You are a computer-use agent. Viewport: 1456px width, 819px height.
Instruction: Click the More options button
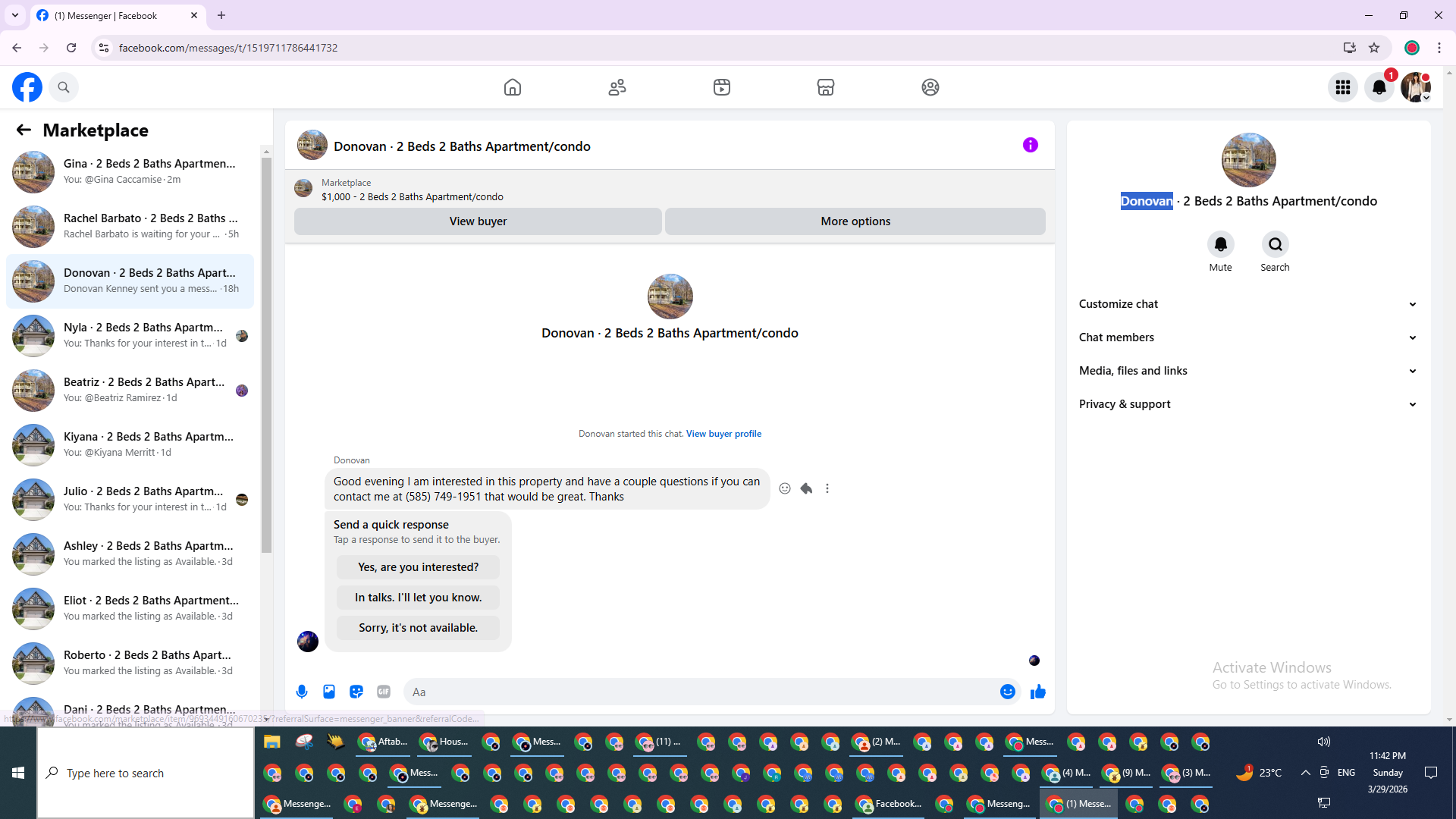tap(855, 221)
